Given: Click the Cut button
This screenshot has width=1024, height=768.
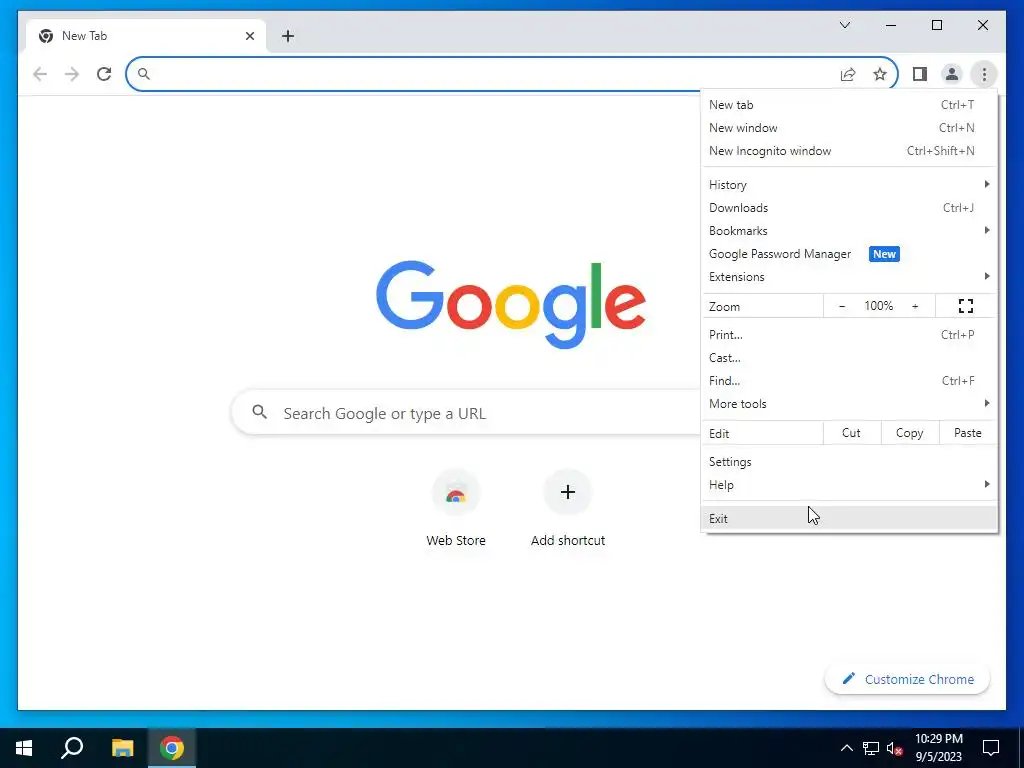Looking at the screenshot, I should (x=851, y=433).
